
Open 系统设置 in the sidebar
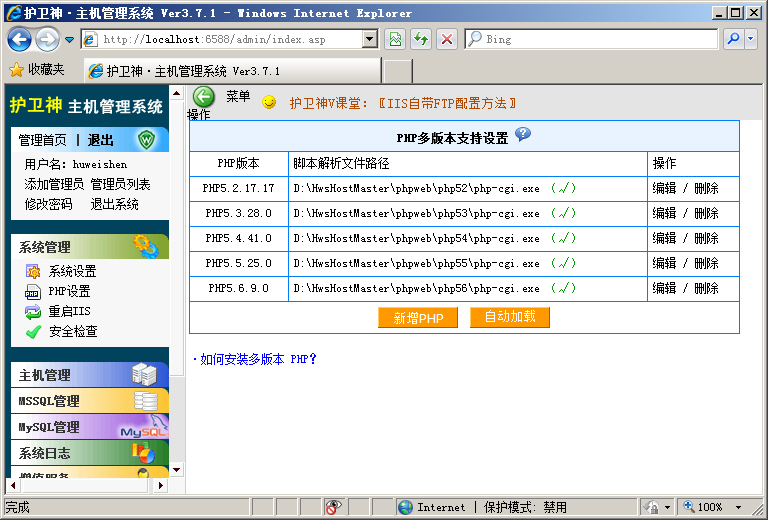pos(72,271)
